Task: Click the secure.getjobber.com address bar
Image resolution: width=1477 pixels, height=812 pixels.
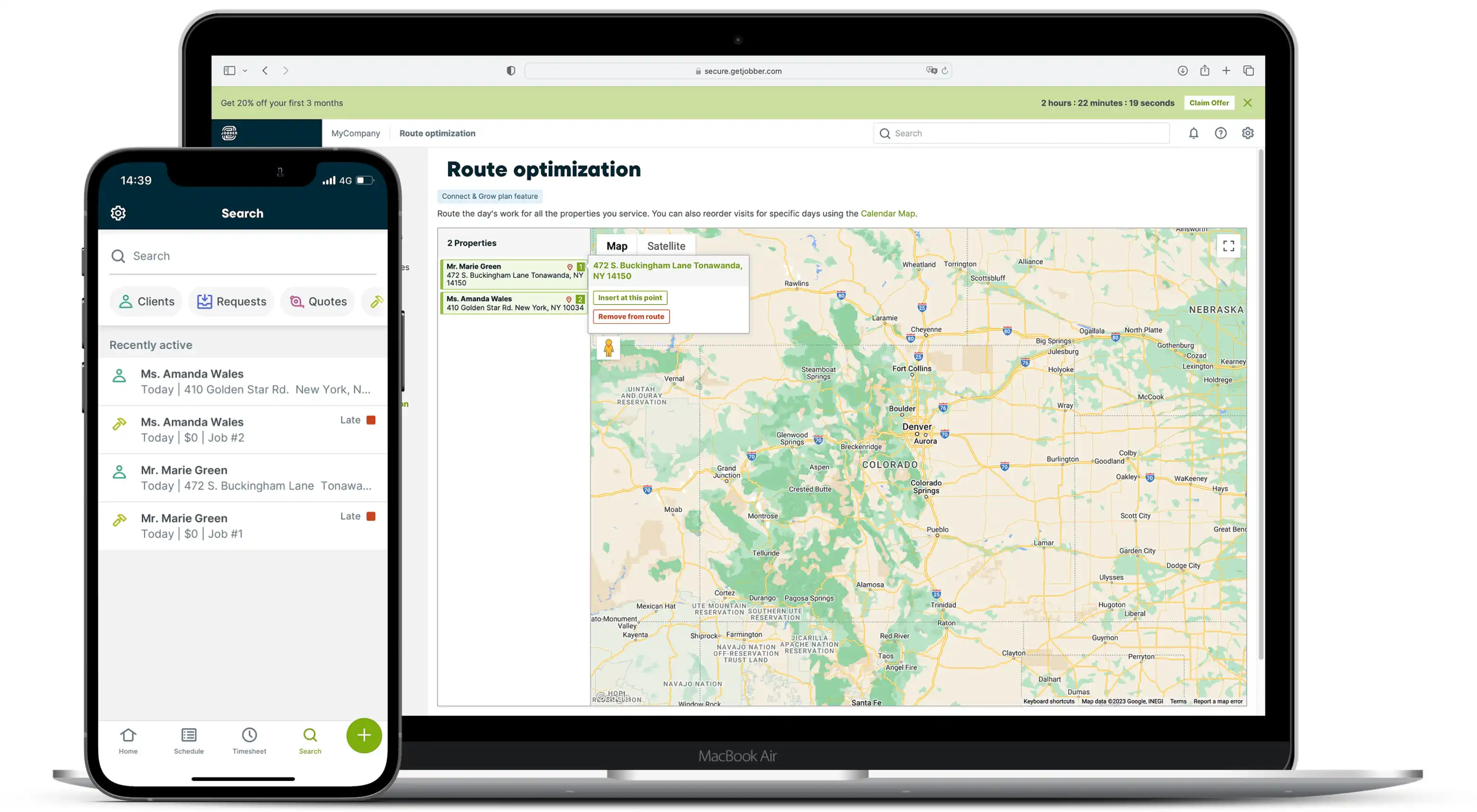Action: (738, 71)
